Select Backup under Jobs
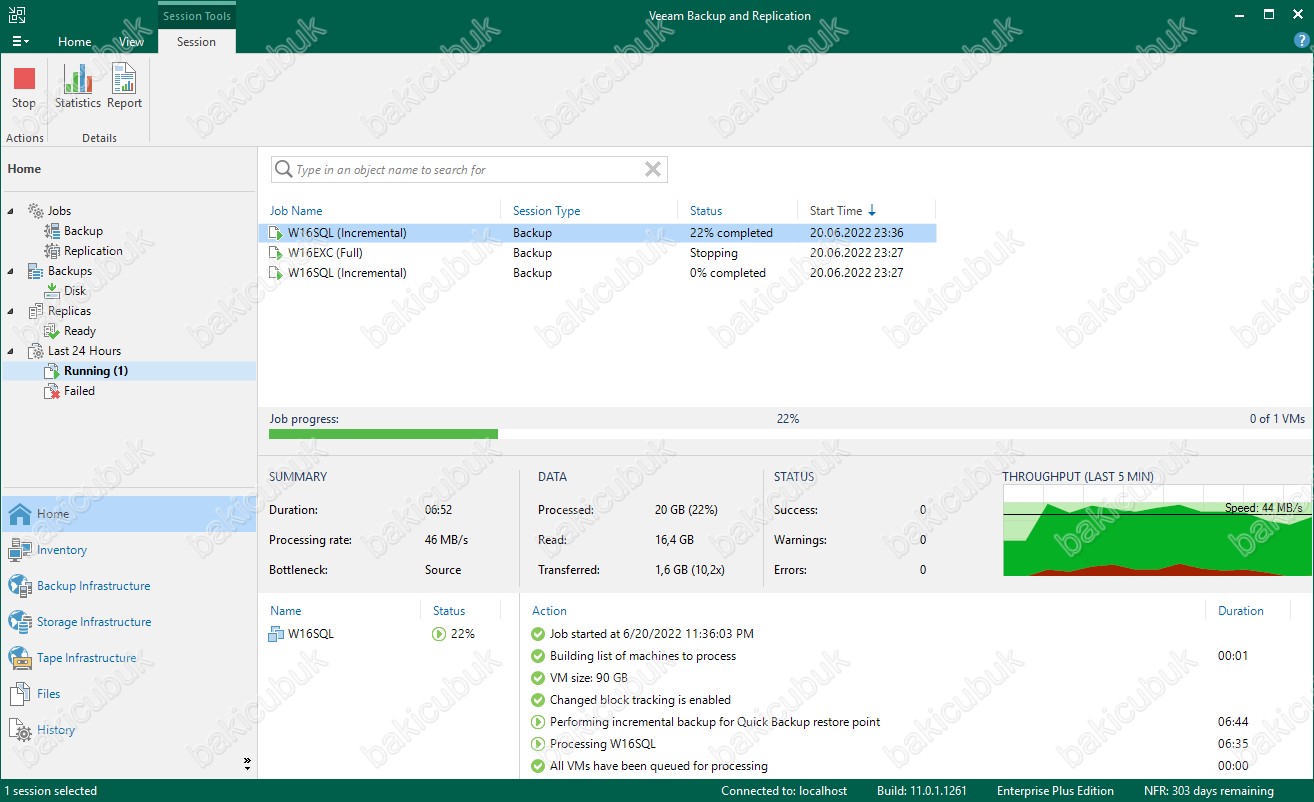Image resolution: width=1314 pixels, height=802 pixels. click(x=83, y=231)
